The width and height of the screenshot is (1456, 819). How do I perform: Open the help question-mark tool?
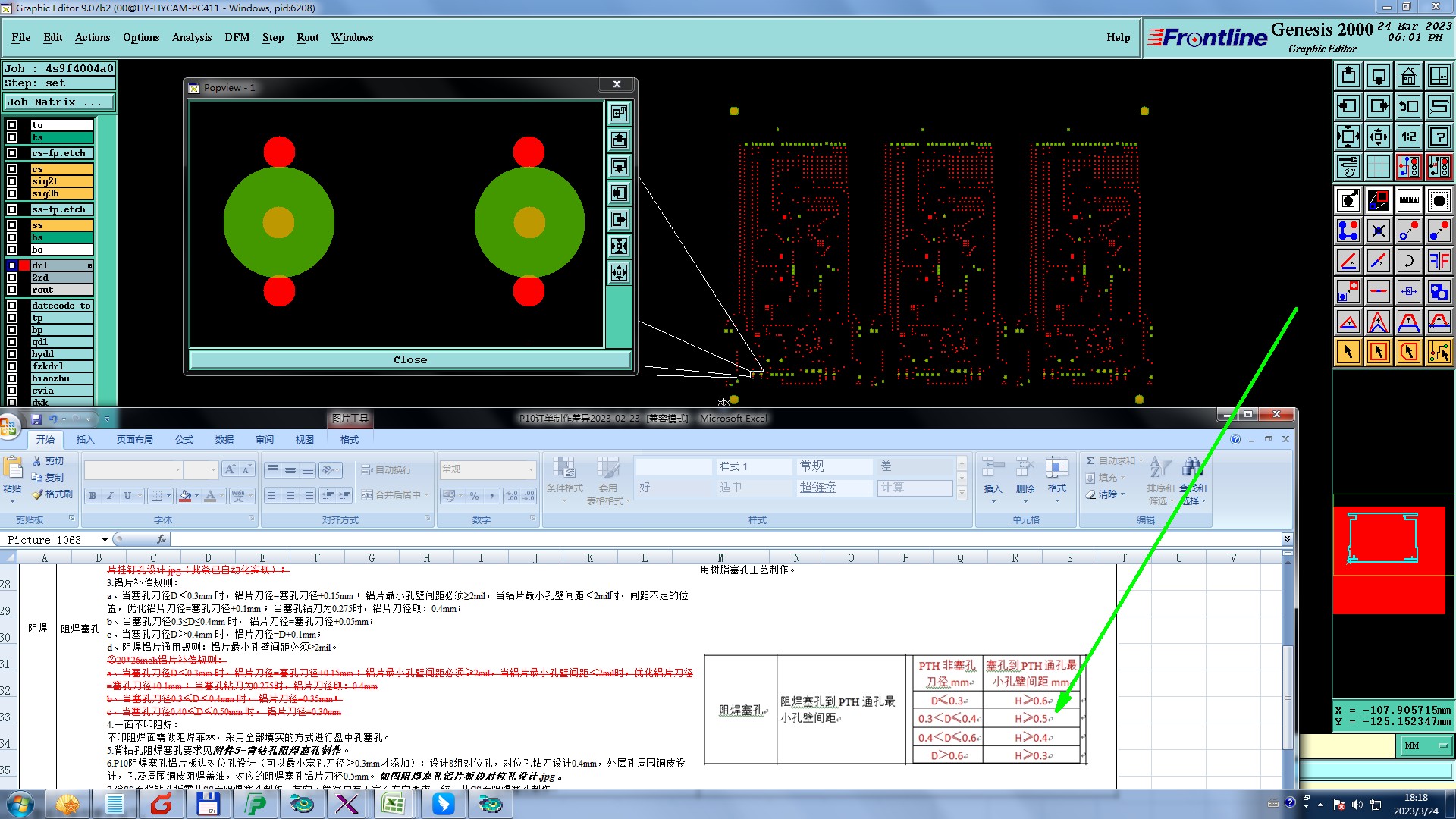tap(1439, 136)
